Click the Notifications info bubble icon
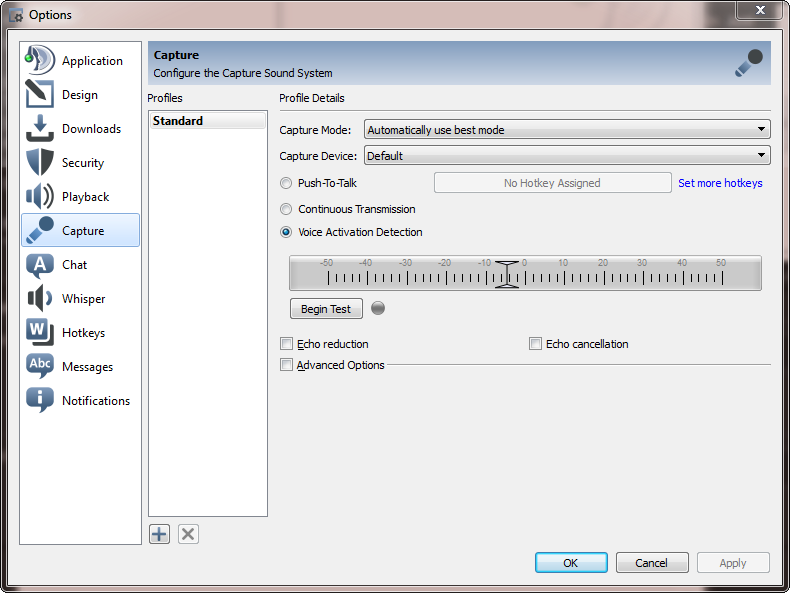 40,400
